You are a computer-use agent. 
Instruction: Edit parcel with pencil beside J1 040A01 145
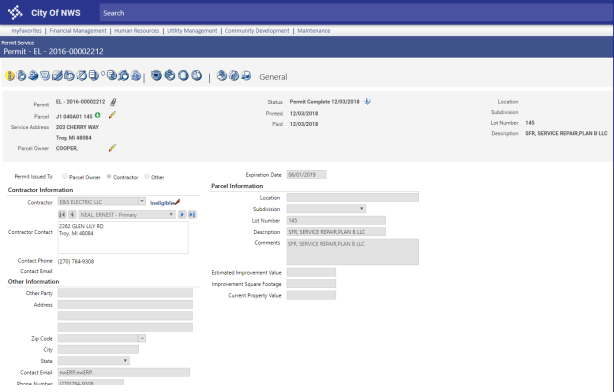point(112,115)
